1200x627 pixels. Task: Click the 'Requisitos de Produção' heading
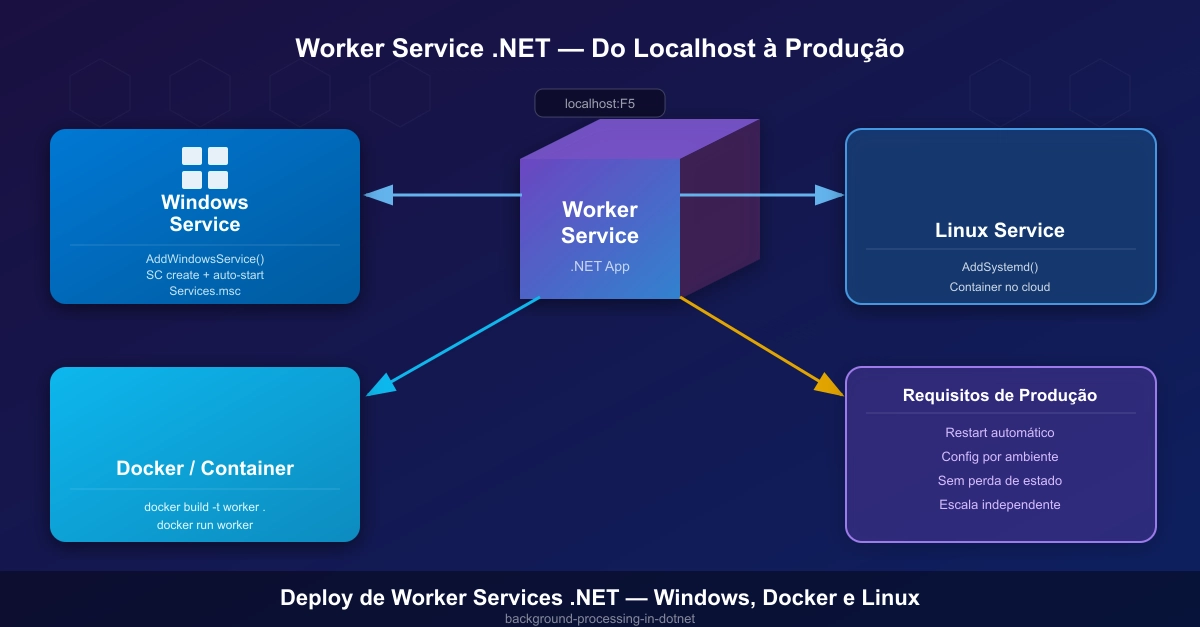click(x=1000, y=395)
